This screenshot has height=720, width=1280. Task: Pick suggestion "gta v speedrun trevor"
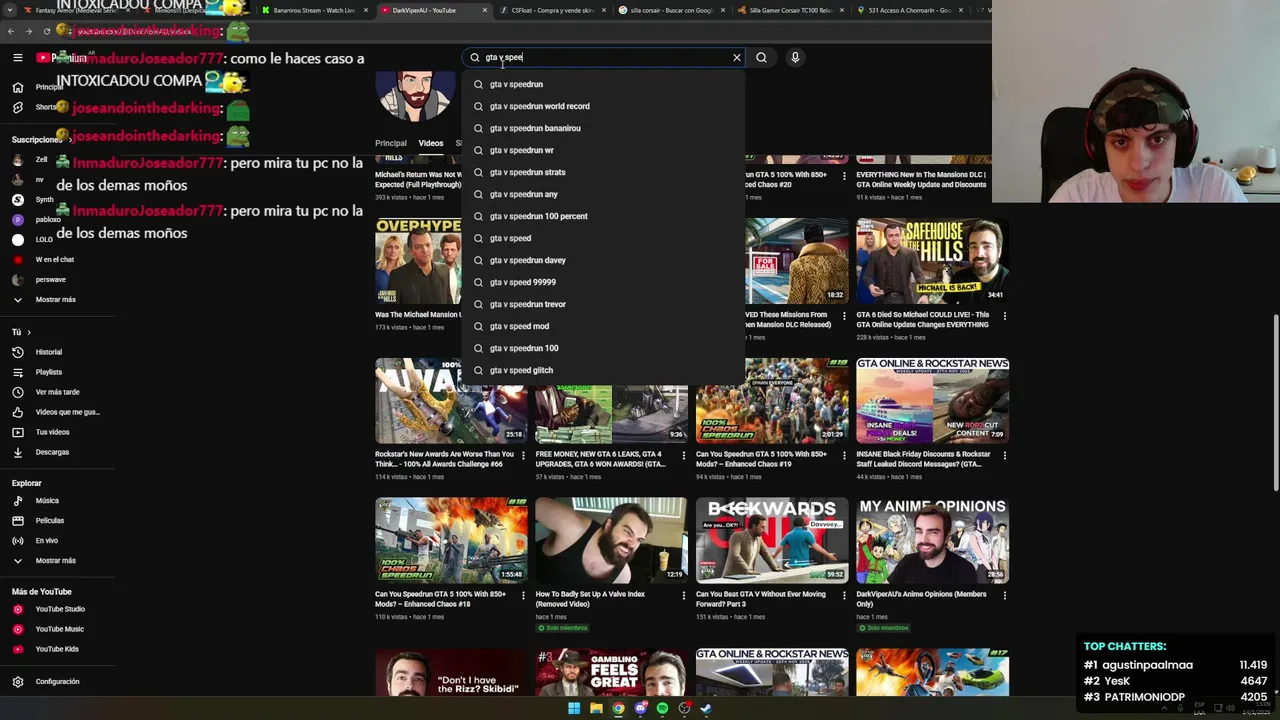(603, 304)
